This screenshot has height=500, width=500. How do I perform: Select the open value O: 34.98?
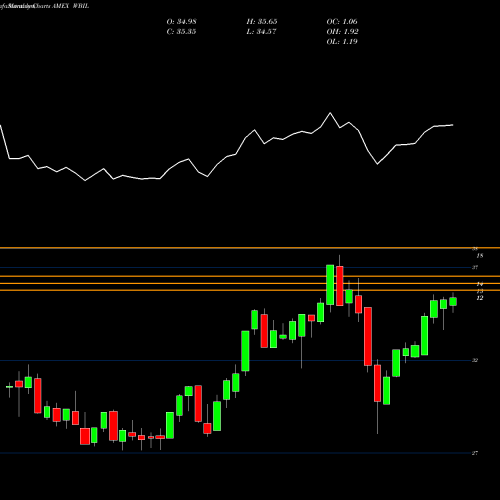coord(182,22)
